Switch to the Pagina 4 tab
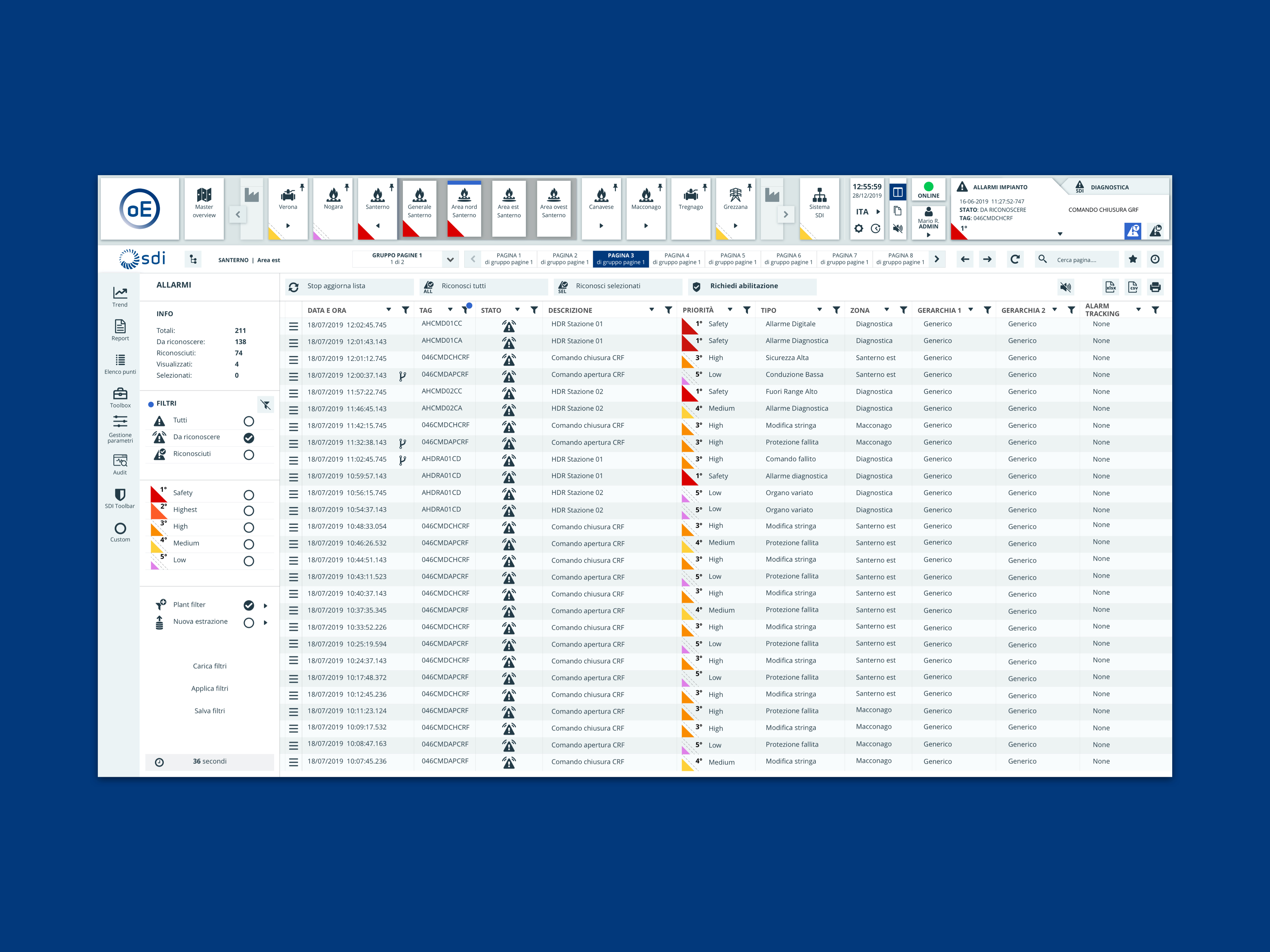This screenshot has width=1270, height=952. point(676,259)
